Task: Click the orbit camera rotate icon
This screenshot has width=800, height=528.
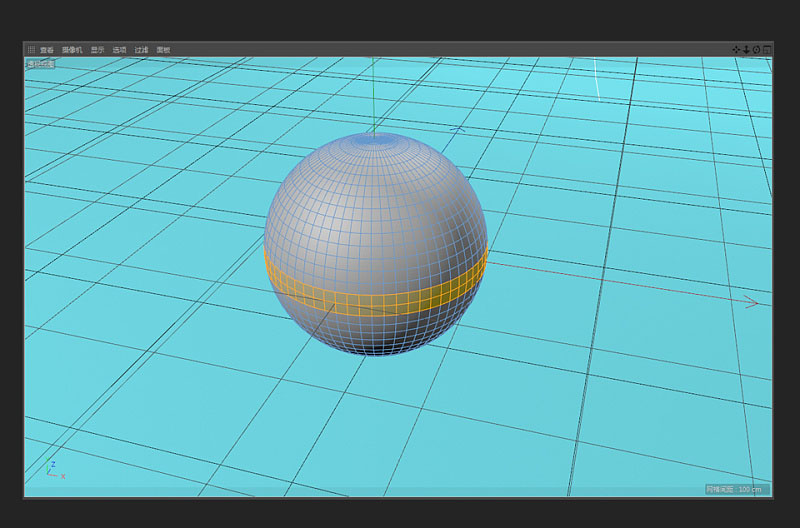Action: click(x=756, y=49)
